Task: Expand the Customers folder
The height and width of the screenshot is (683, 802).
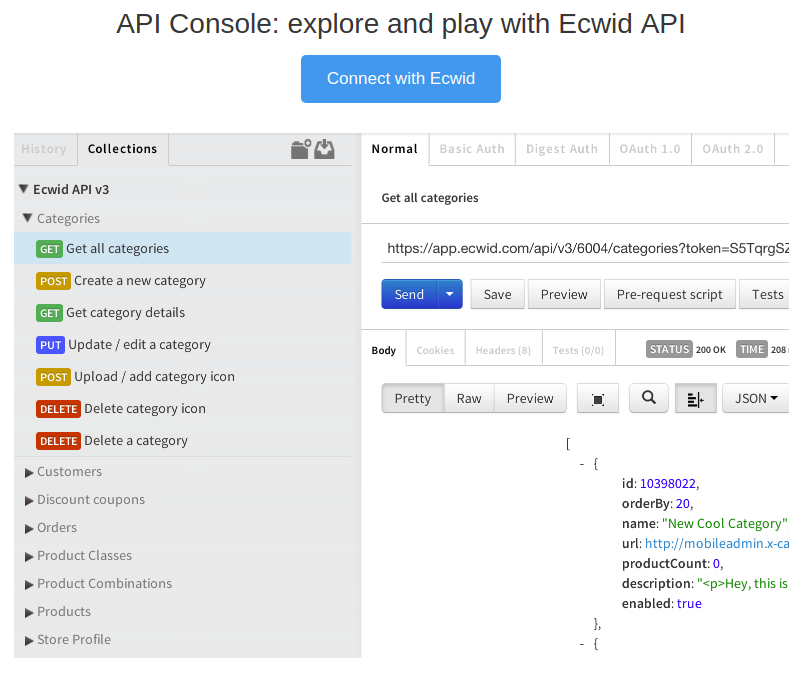Action: (x=29, y=473)
